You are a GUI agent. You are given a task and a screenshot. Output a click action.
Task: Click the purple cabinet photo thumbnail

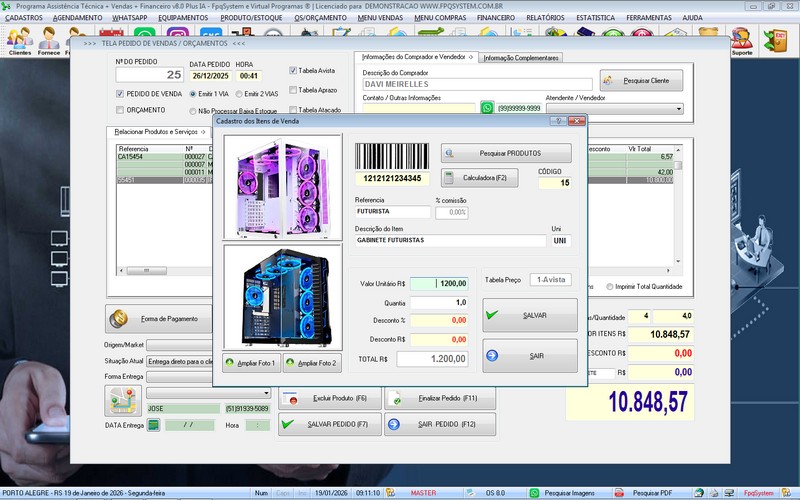(x=283, y=187)
